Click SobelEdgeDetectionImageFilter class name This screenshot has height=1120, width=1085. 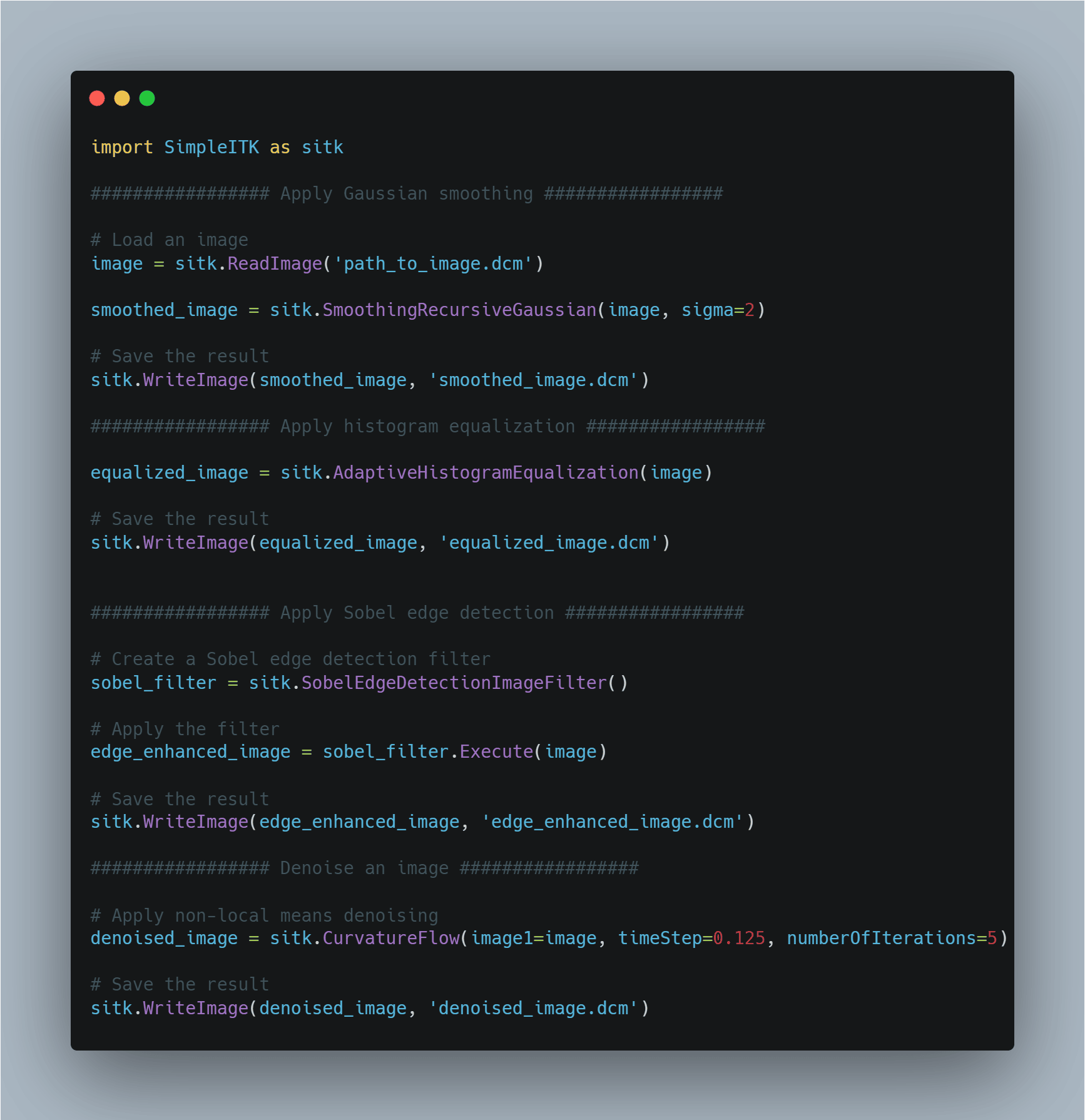pyautogui.click(x=454, y=683)
